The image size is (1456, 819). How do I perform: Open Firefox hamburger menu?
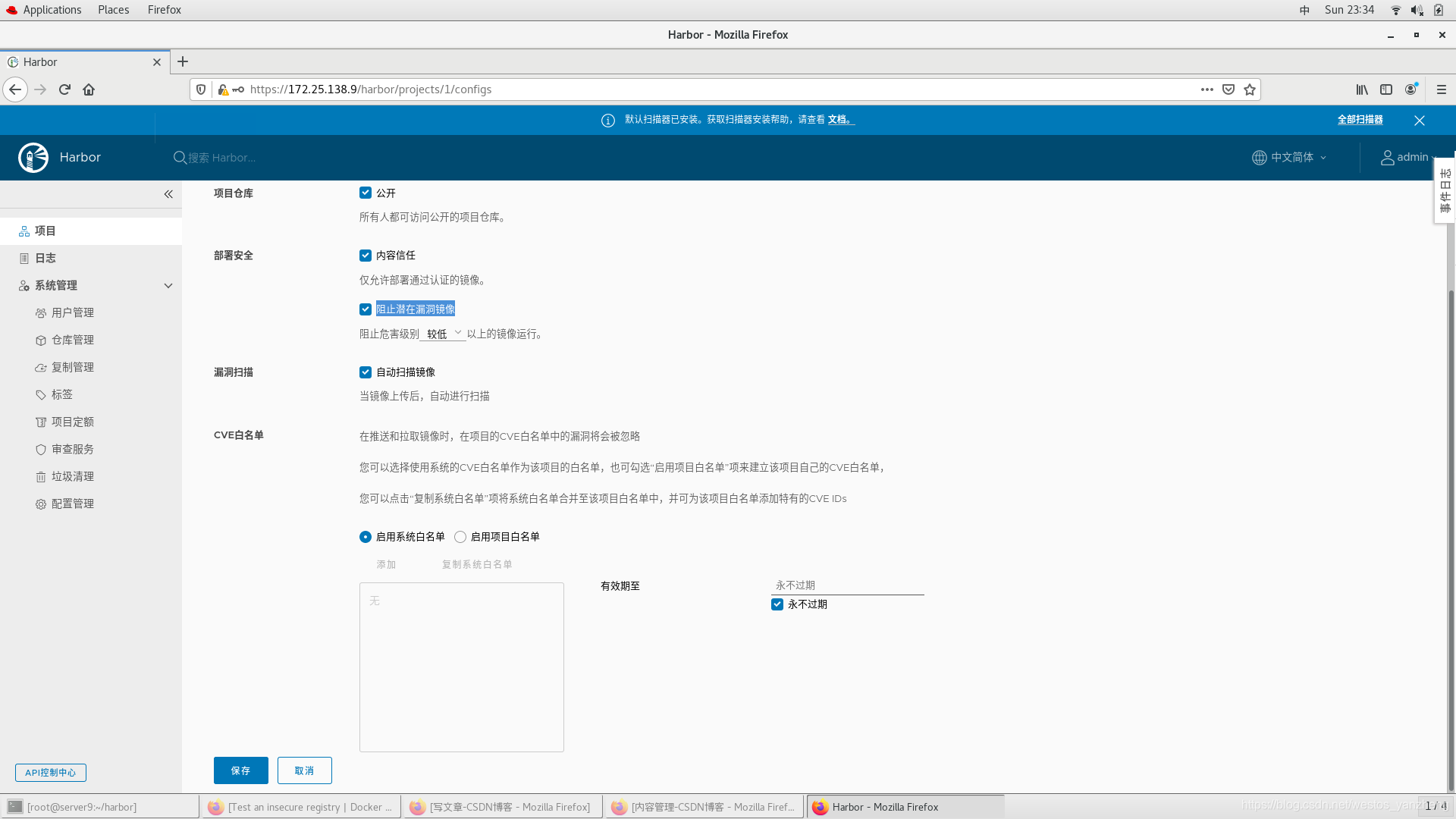point(1442,89)
